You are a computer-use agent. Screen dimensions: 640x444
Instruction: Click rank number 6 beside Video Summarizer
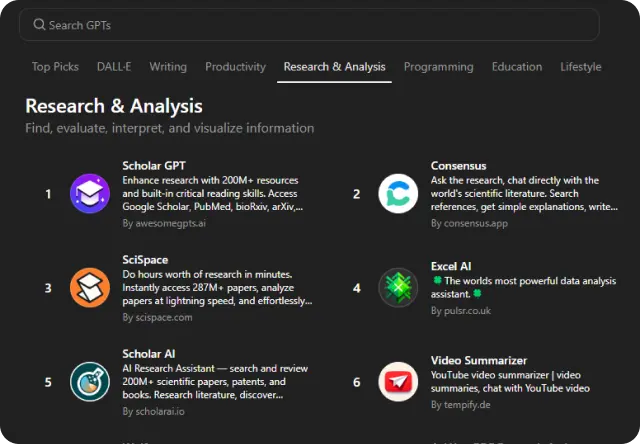click(x=357, y=382)
